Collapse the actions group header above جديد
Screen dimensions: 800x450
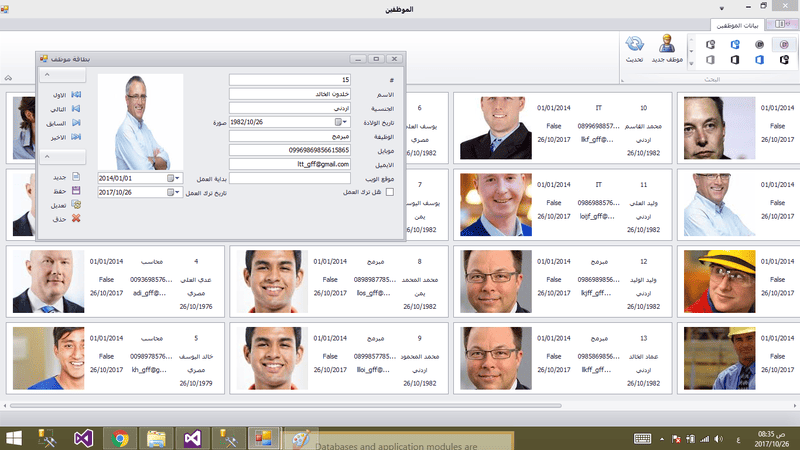[47, 156]
